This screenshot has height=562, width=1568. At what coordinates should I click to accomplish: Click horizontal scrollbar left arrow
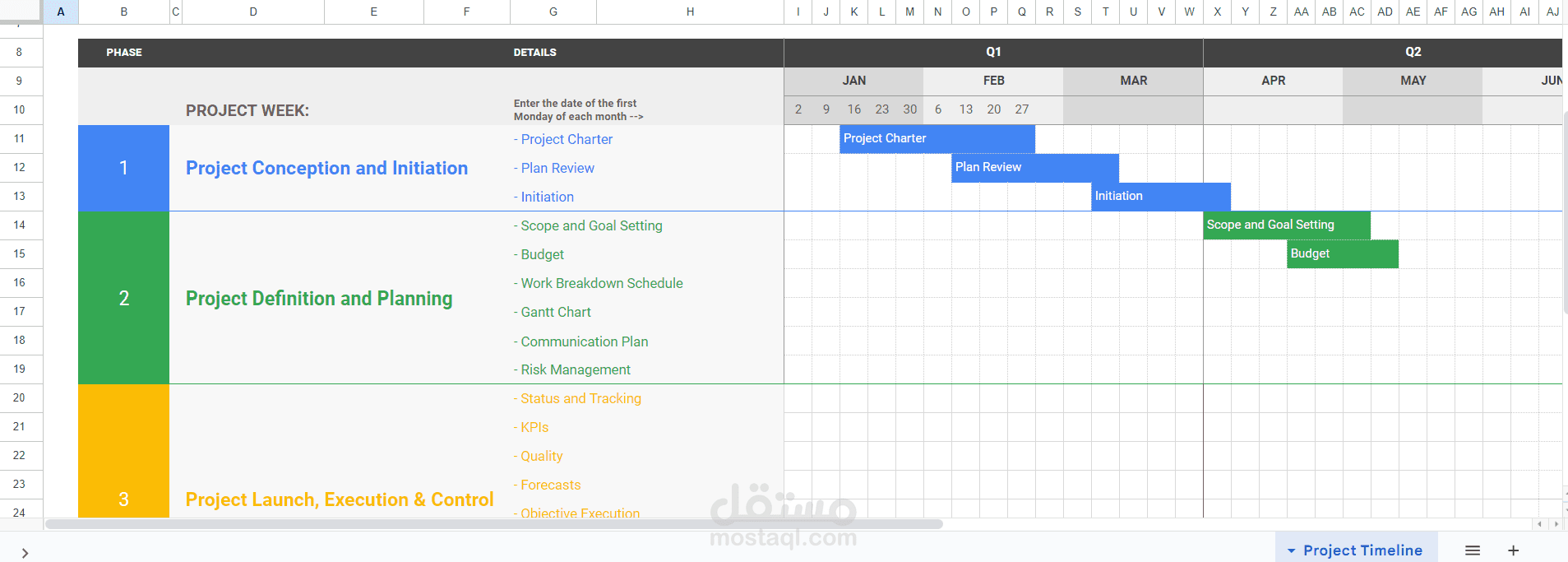coord(1540,524)
